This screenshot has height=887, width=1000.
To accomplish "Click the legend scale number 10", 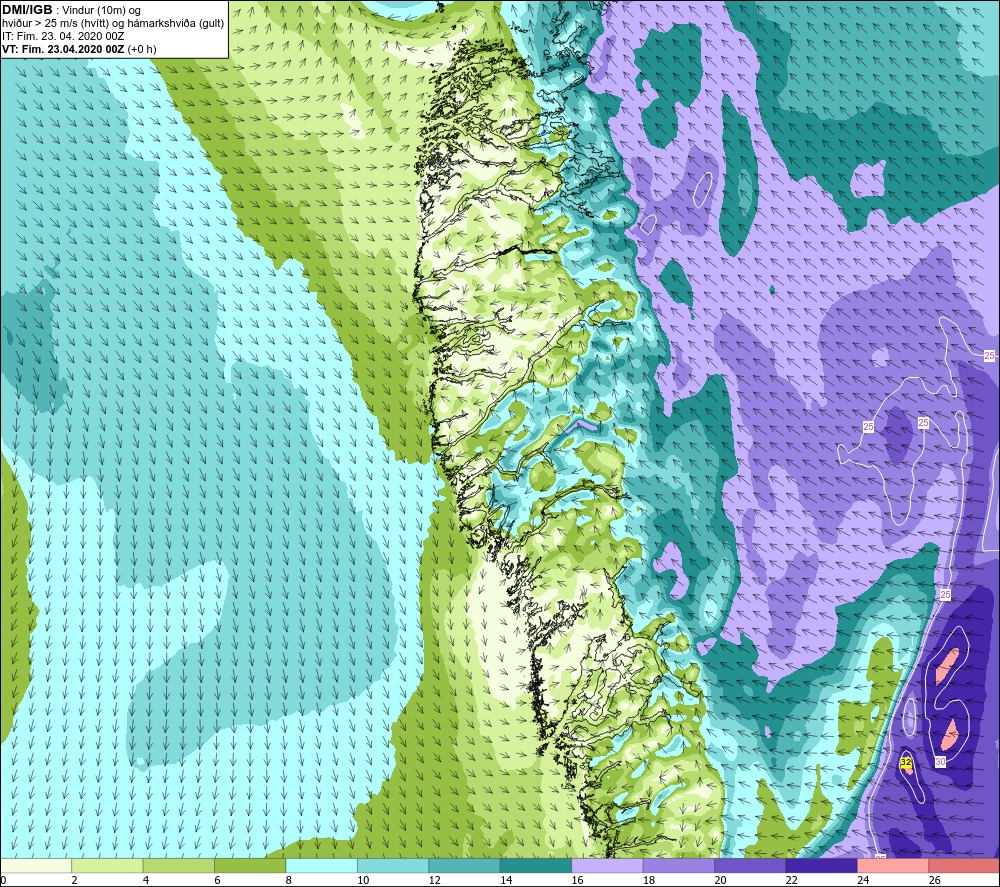I will 363,880.
